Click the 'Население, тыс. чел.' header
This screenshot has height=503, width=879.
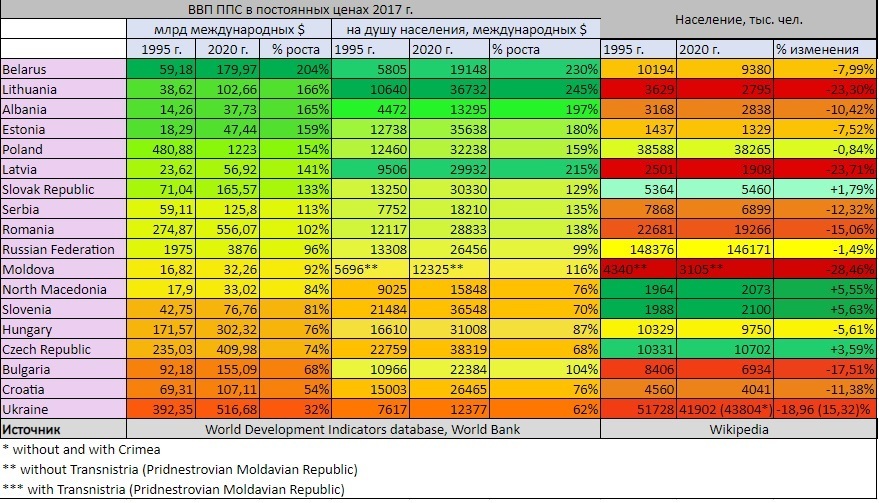tap(739, 19)
